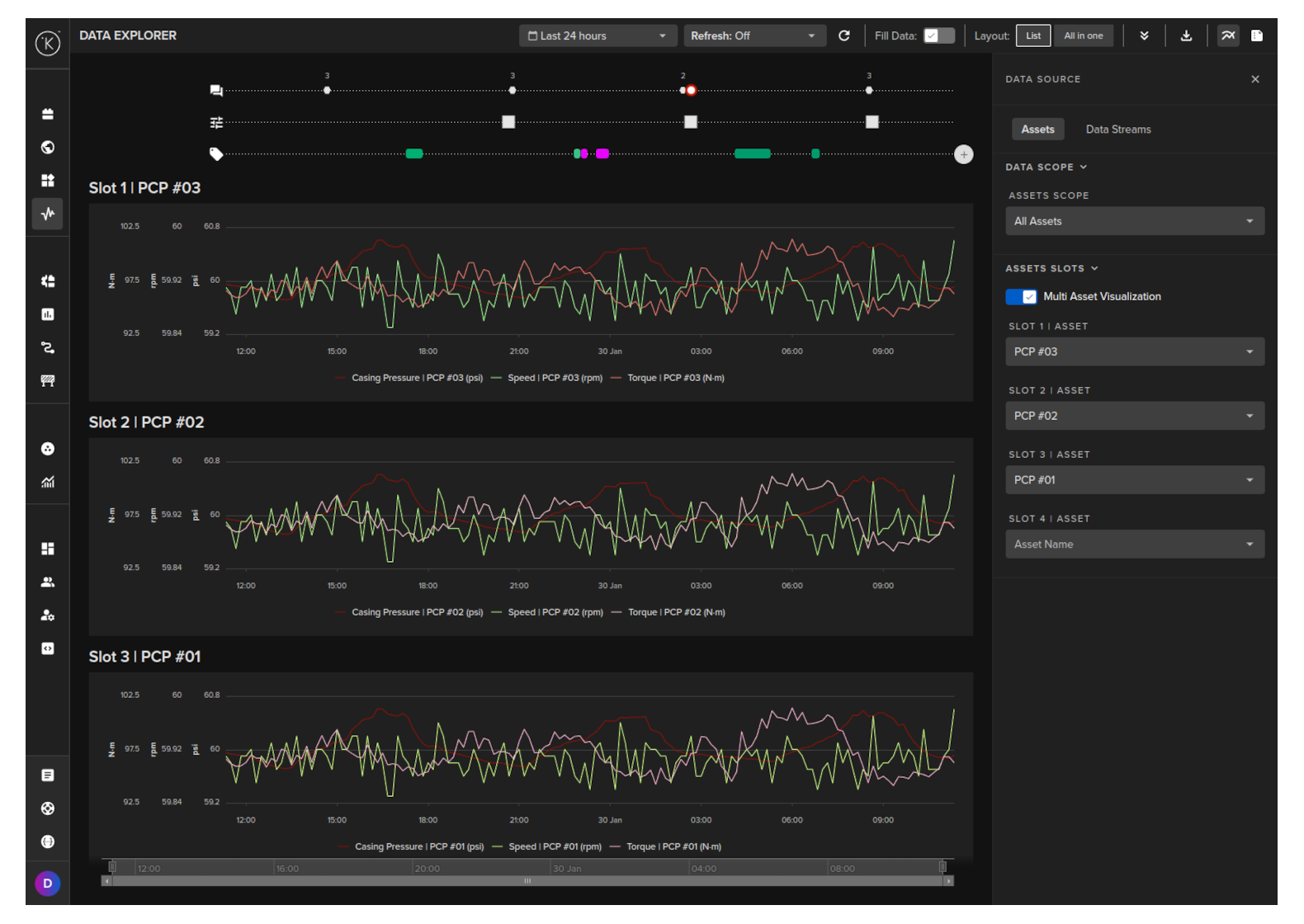Click the plus button on tag timeline

pos(963,154)
